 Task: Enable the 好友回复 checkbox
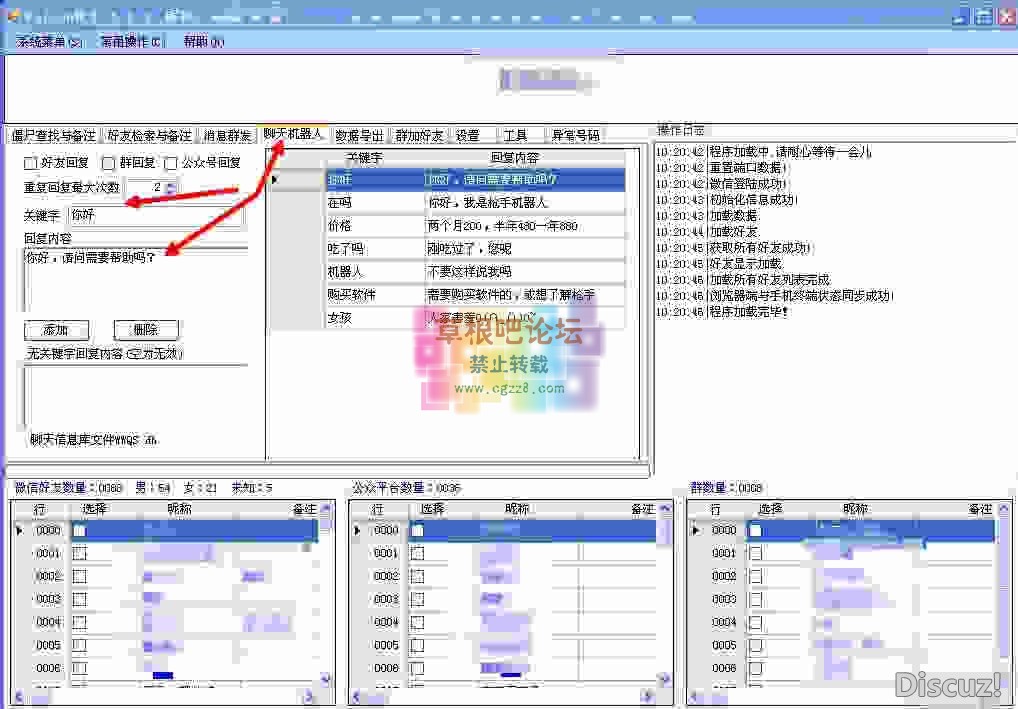(x=30, y=164)
